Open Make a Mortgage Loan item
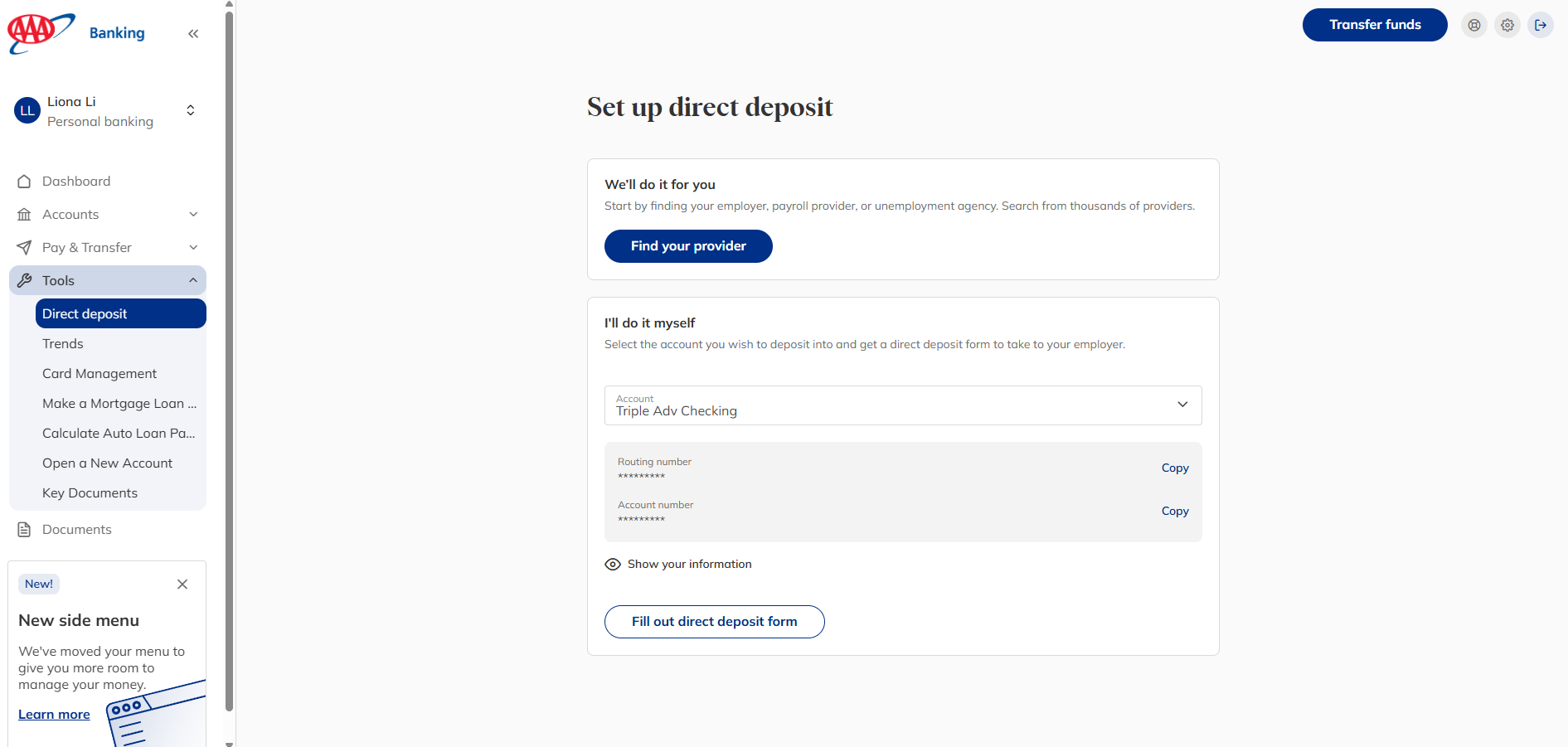 [x=119, y=404]
